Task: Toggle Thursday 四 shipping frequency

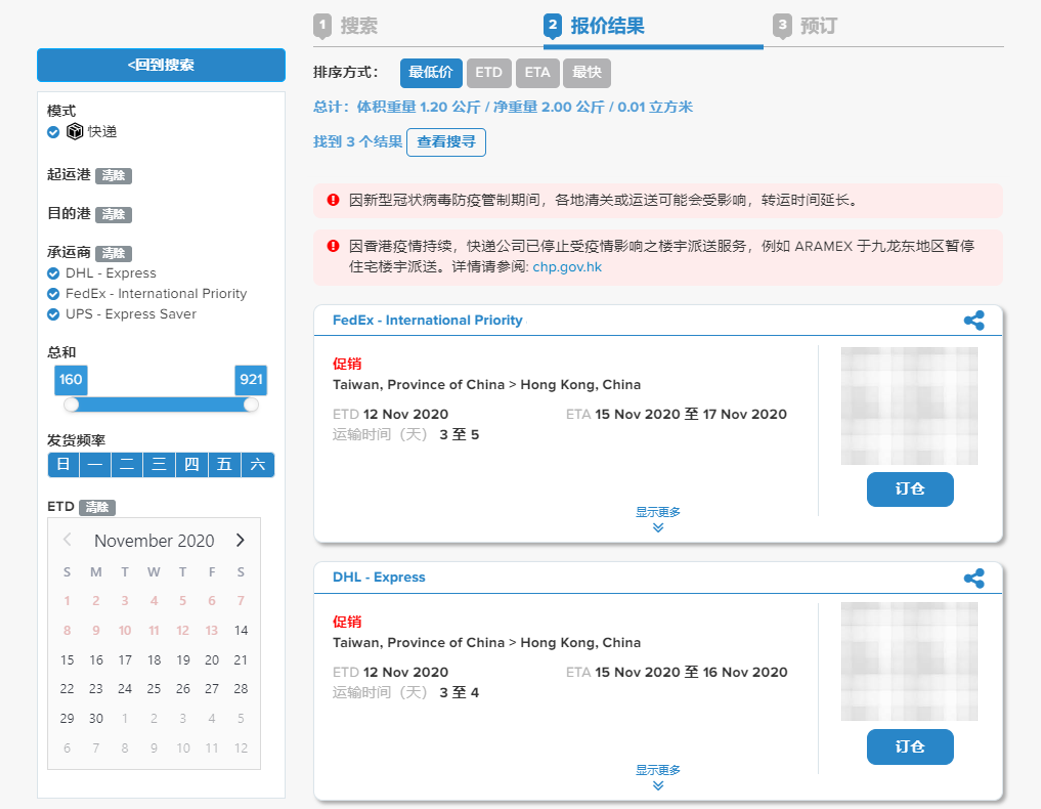Action: [x=192, y=465]
